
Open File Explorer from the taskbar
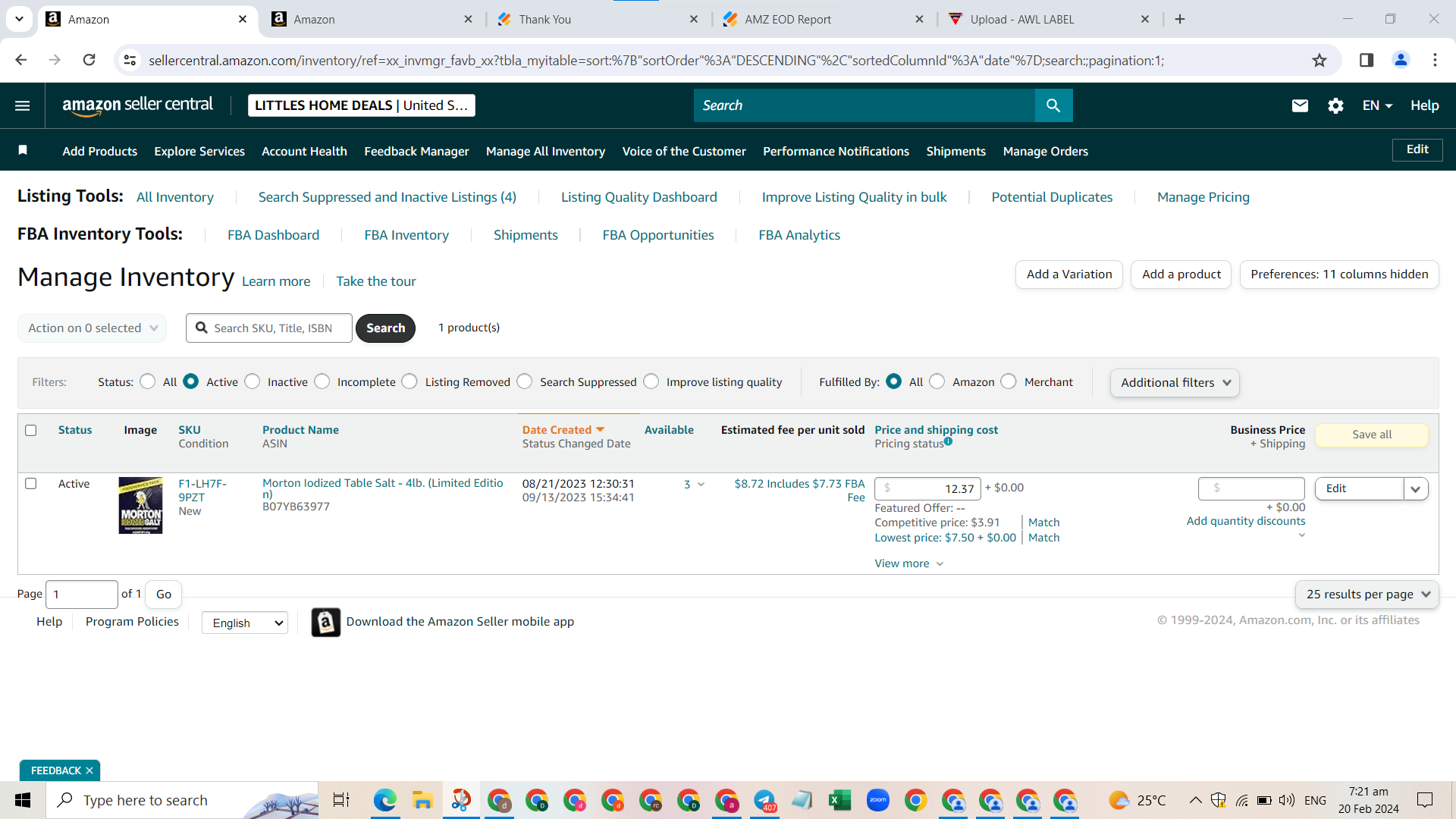tap(422, 800)
